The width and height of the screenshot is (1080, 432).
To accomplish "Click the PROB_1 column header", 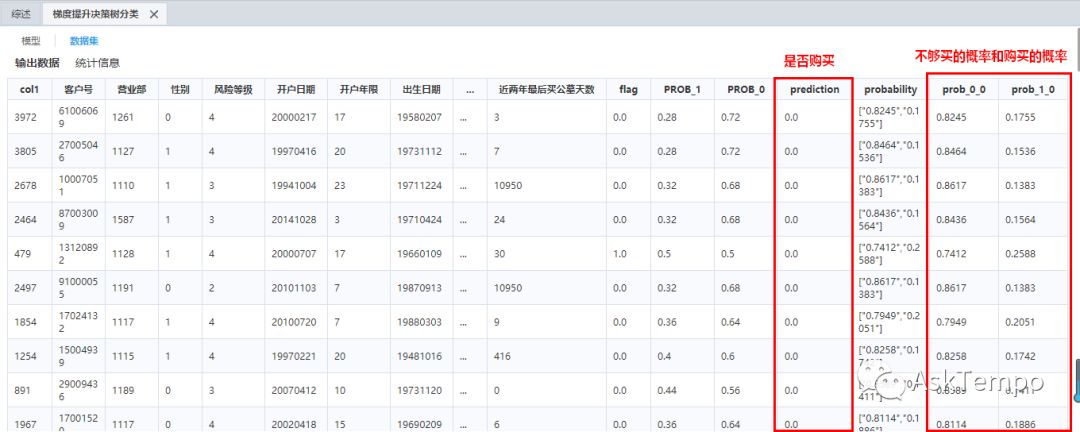I will (682, 90).
